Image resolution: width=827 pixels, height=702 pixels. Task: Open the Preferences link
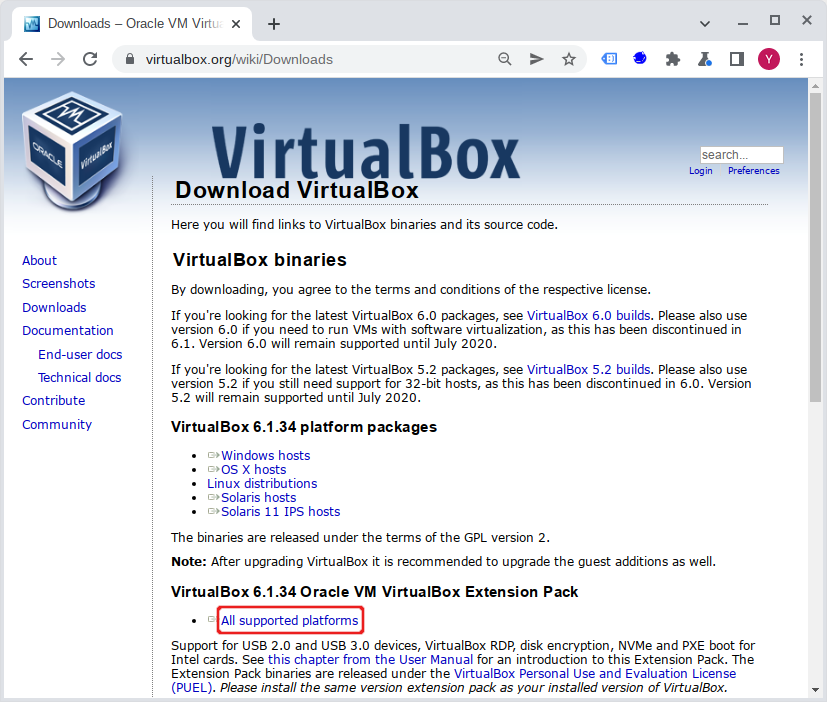point(754,171)
